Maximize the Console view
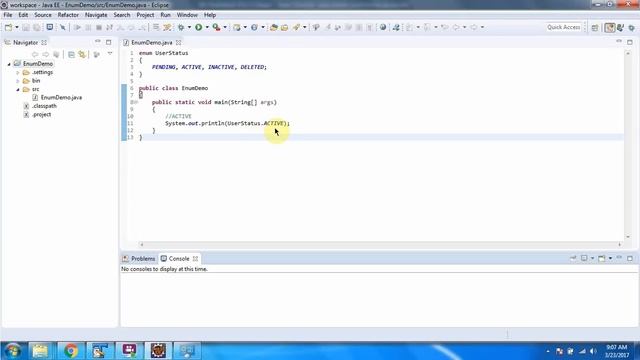The image size is (640, 360). (x=630, y=258)
